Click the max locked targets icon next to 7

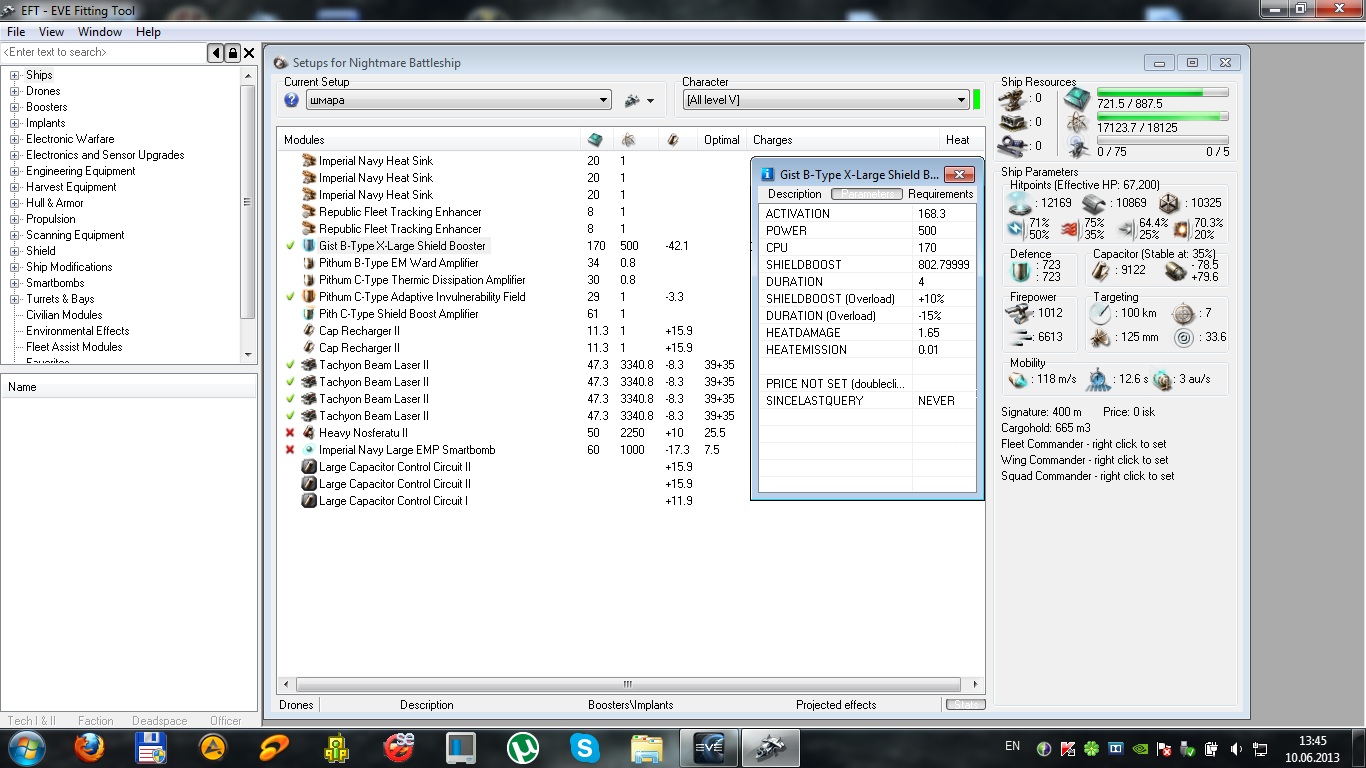coord(1184,313)
